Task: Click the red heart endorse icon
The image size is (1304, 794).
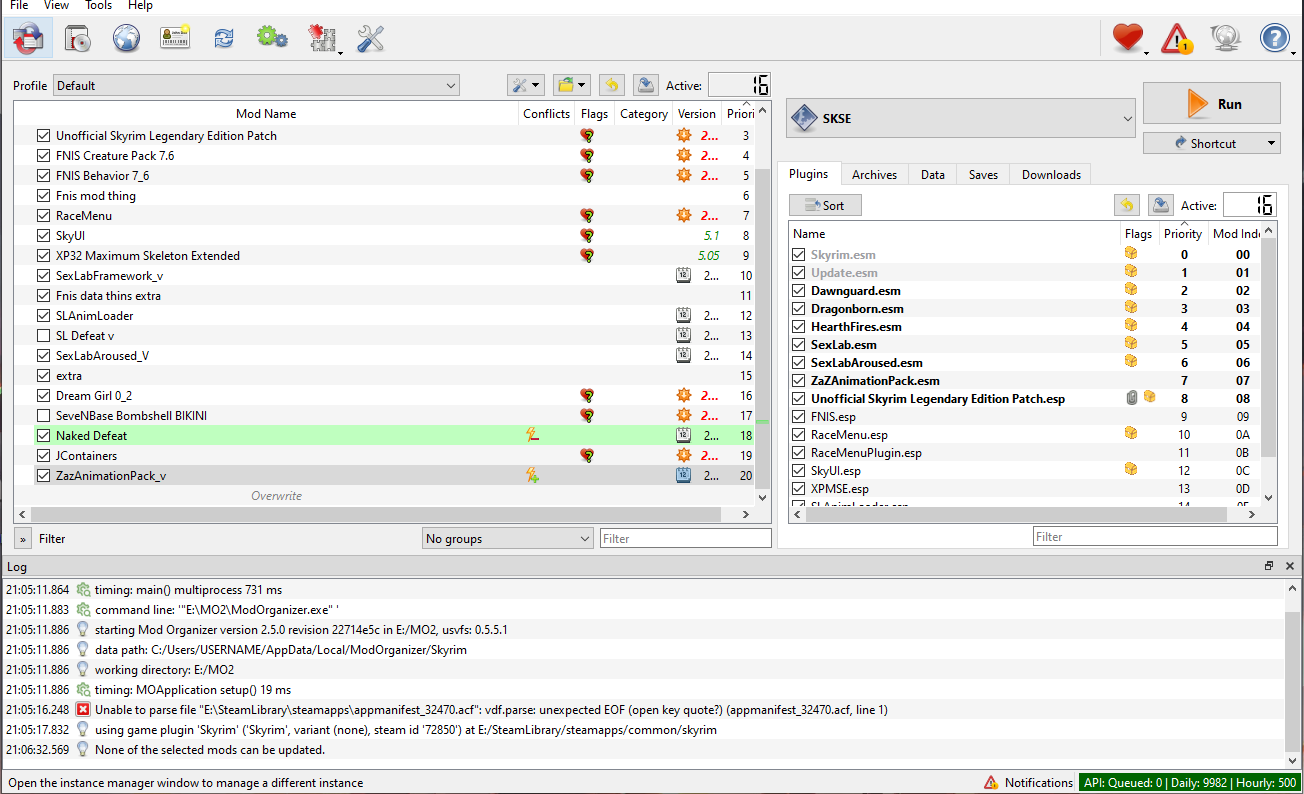Action: [1128, 39]
